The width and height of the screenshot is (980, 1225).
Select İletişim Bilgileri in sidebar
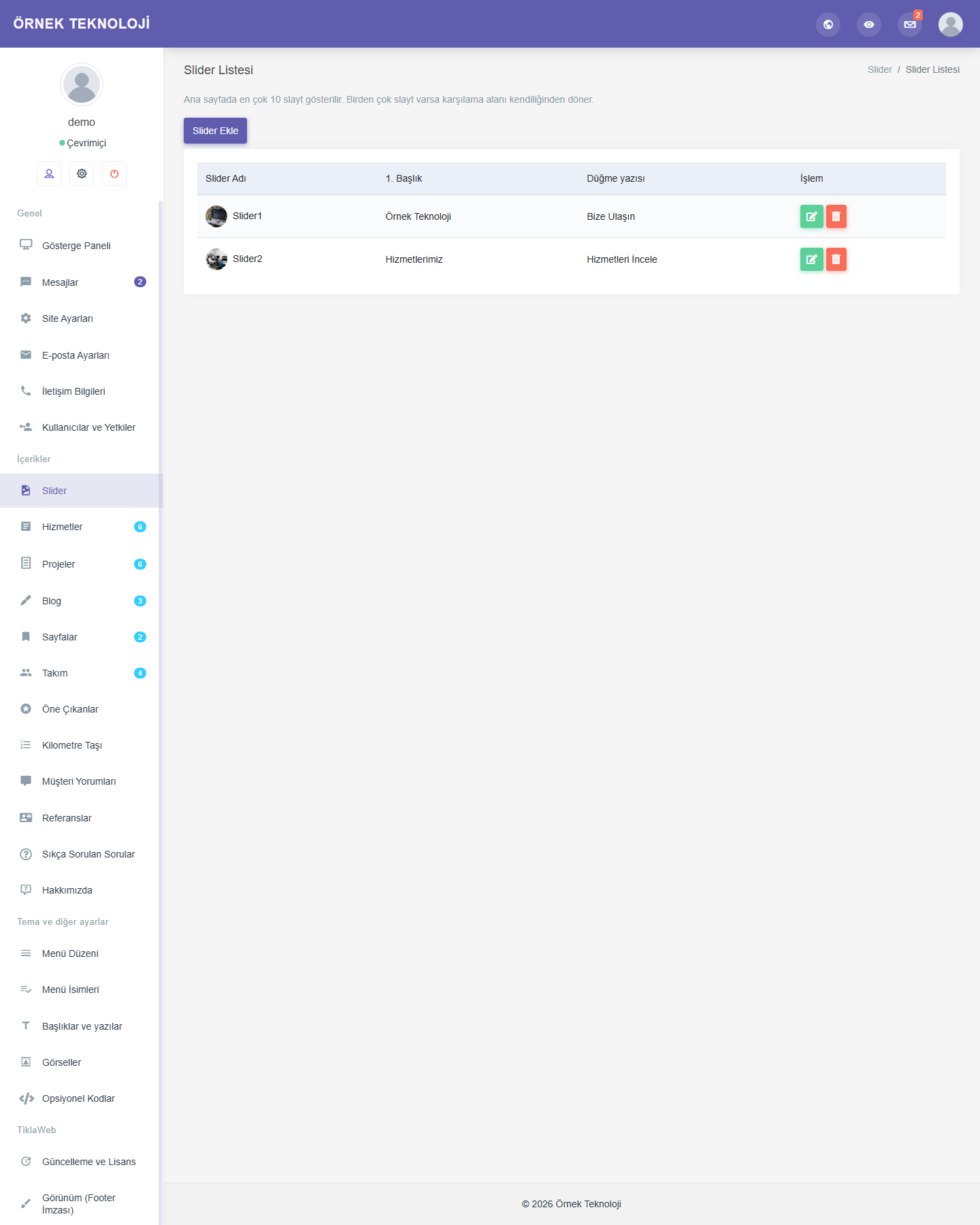[80, 391]
